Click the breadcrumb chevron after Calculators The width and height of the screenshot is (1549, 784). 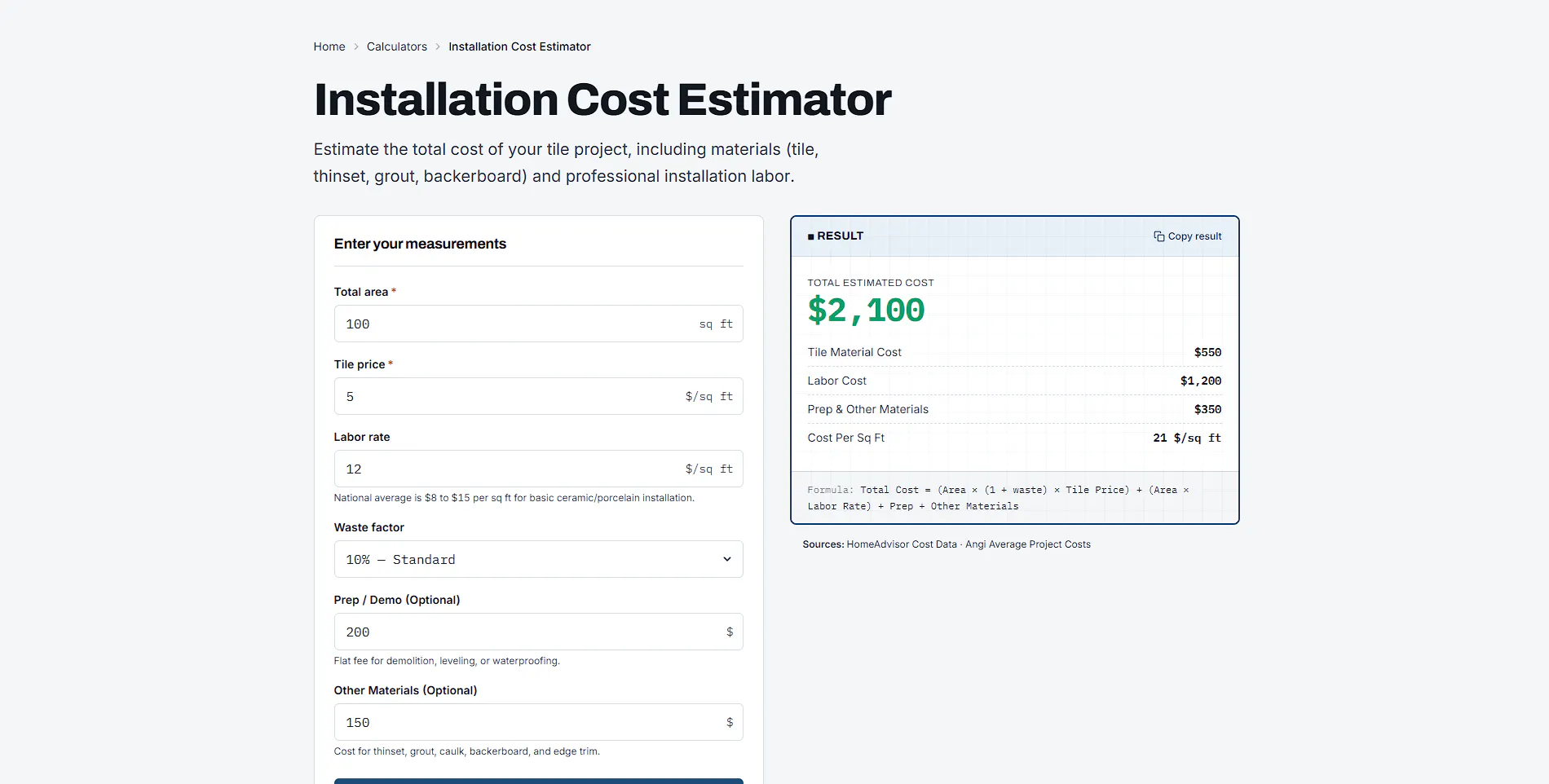(x=438, y=46)
